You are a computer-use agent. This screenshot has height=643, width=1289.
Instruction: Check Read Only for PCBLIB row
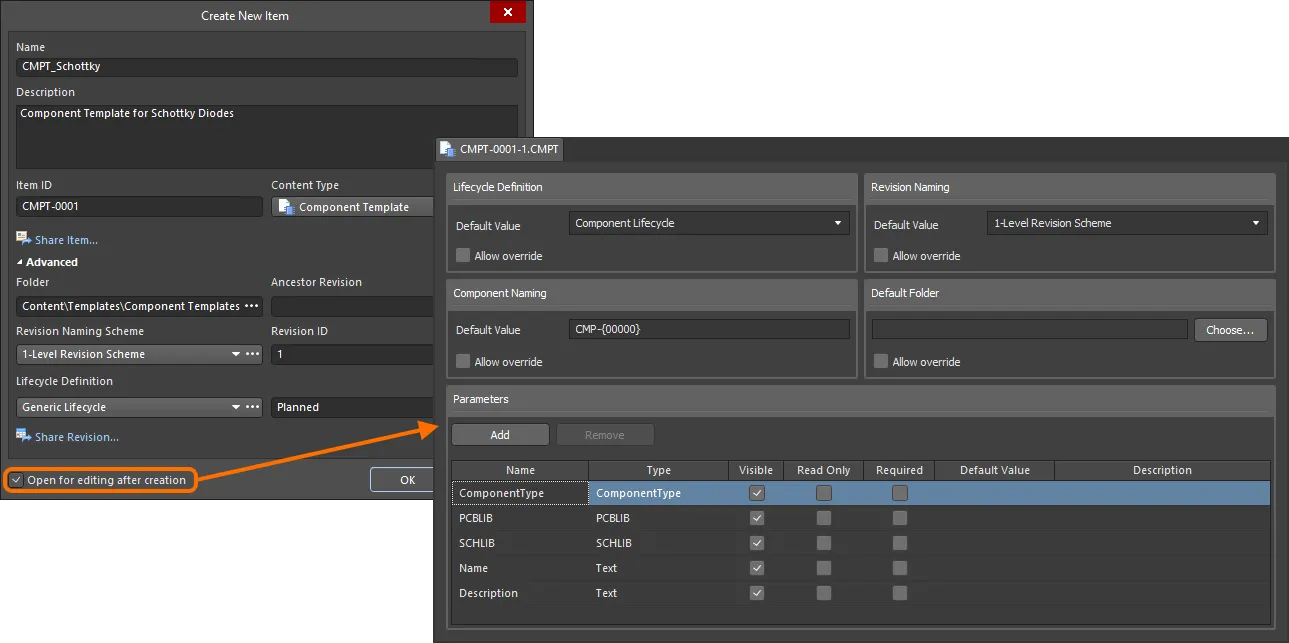824,518
